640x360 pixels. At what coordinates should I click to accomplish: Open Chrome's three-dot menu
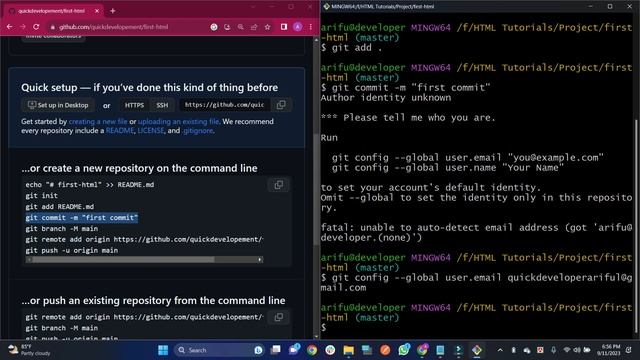(311, 27)
